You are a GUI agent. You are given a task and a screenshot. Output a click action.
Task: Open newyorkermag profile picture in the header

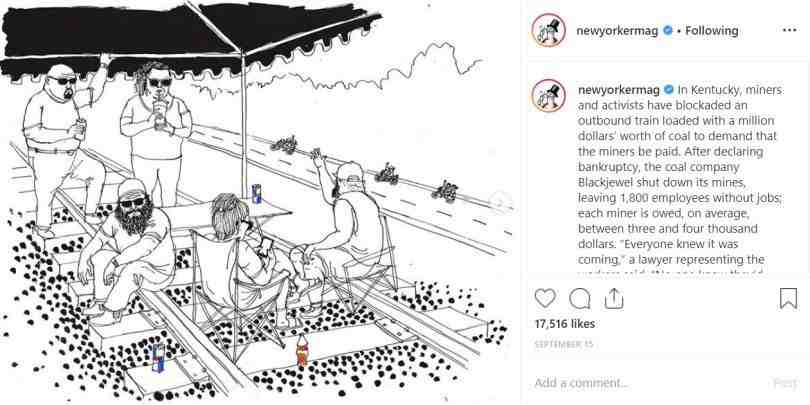(x=549, y=30)
